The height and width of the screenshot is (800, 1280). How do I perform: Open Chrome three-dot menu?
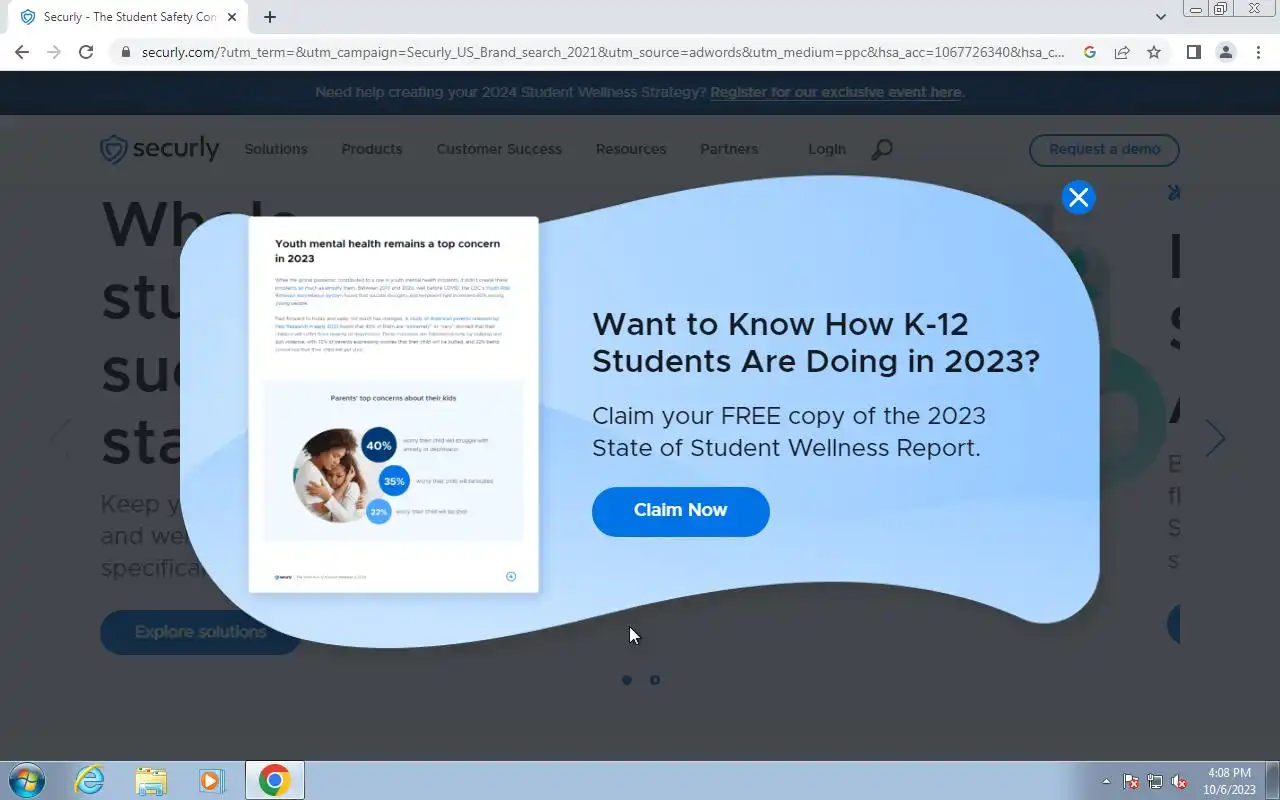pyautogui.click(x=1258, y=52)
